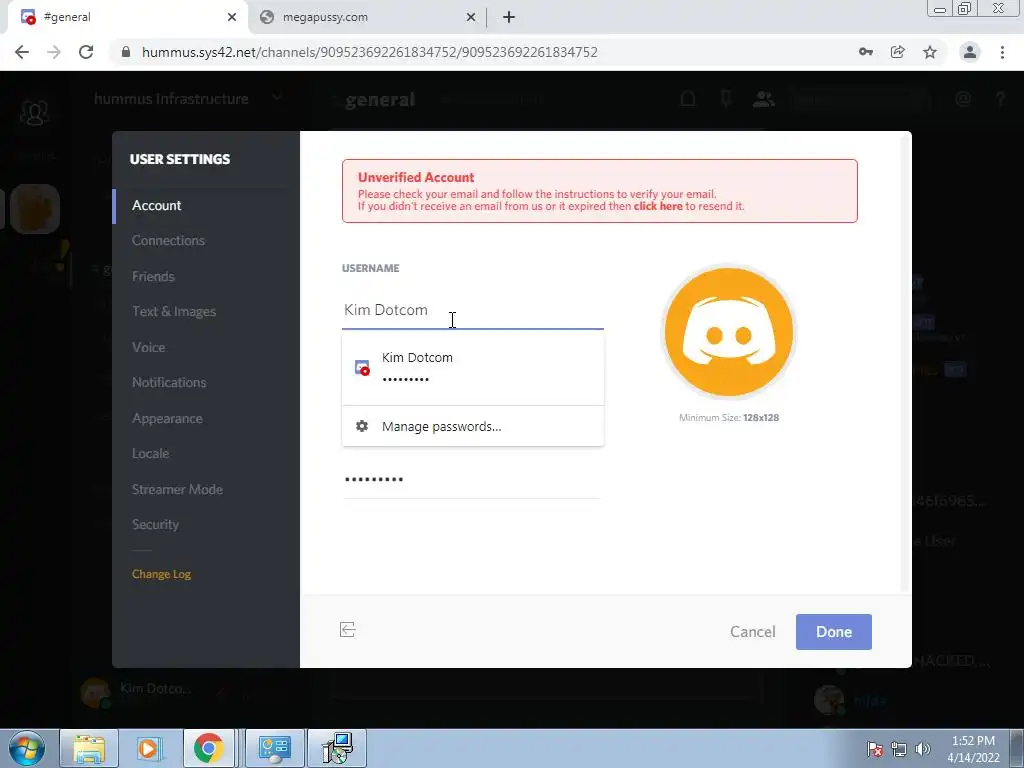The image size is (1024, 768).
Task: Open Connections settings section
Action: tap(168, 240)
